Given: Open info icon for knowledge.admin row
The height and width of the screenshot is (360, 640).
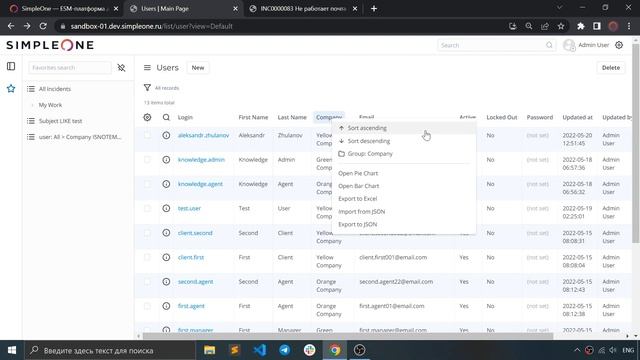Looking at the screenshot, I should coord(166,160).
